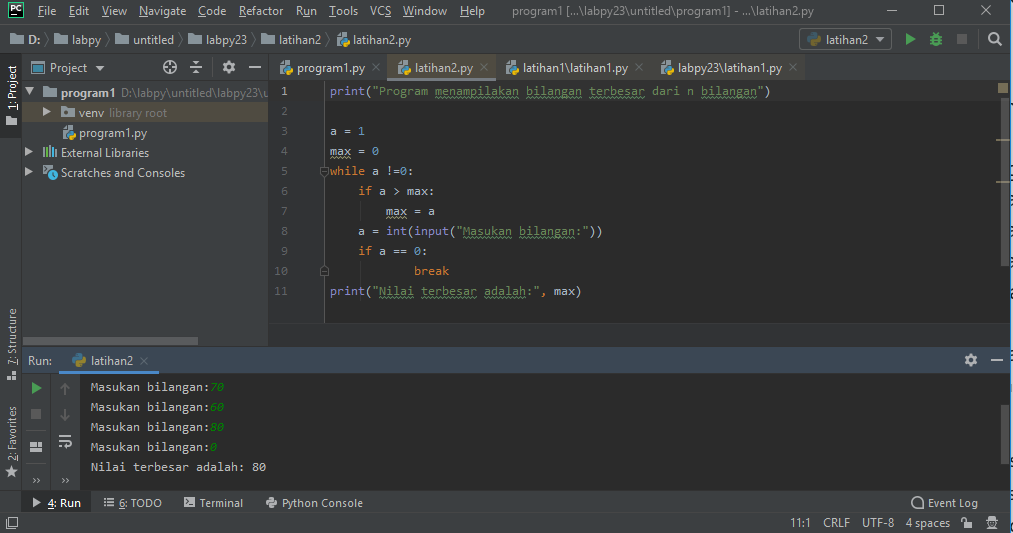Toggle the 4: Run tool window button
This screenshot has width=1013, height=533.
[57, 503]
